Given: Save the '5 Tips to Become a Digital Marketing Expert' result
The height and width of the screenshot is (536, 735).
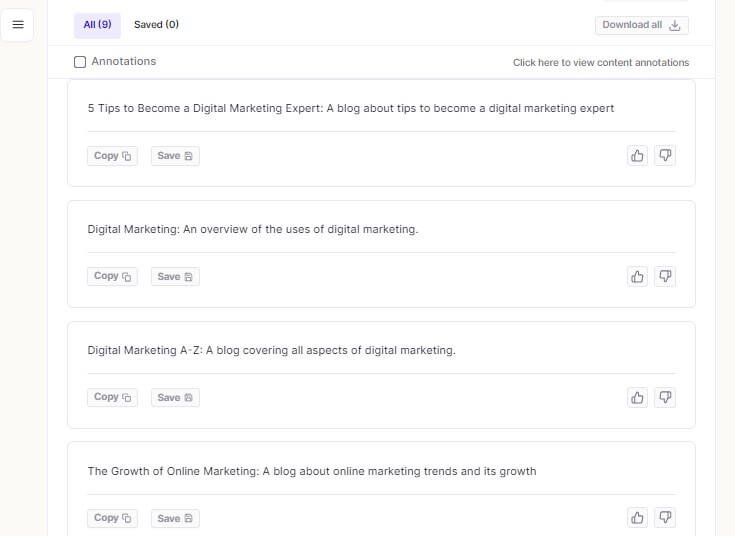Looking at the screenshot, I should coord(175,156).
